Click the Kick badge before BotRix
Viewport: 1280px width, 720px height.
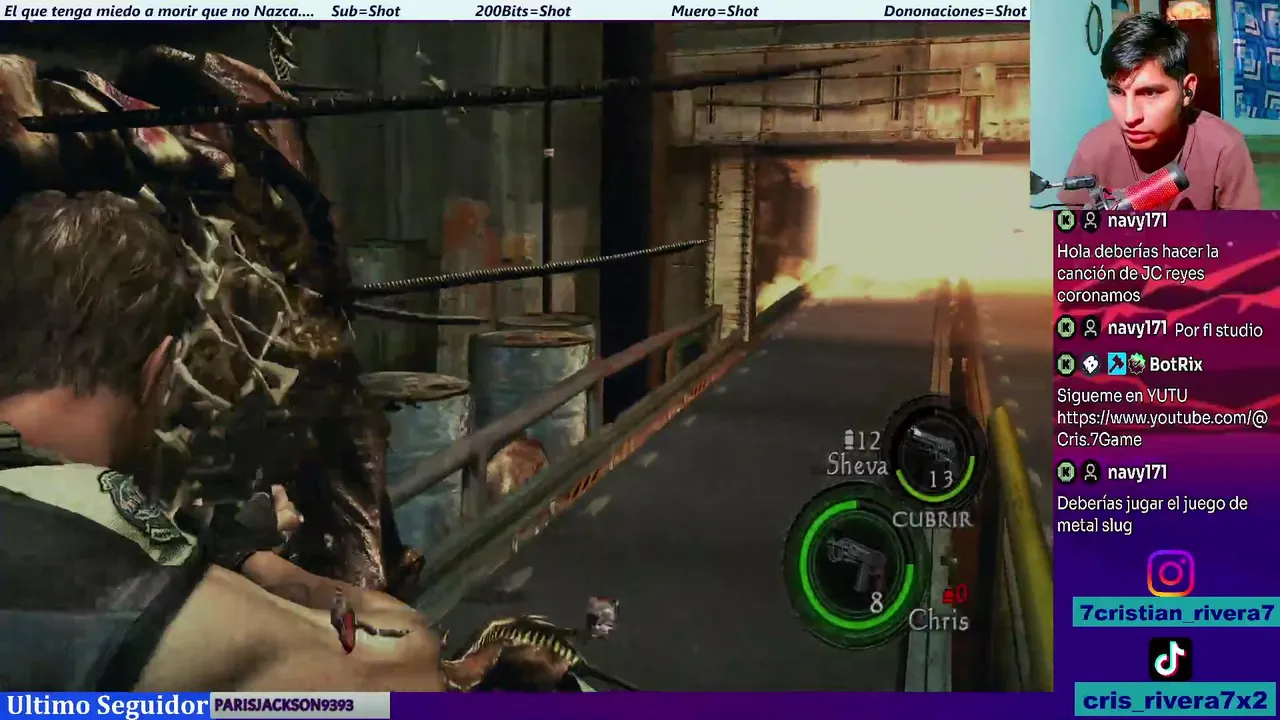tap(1067, 364)
